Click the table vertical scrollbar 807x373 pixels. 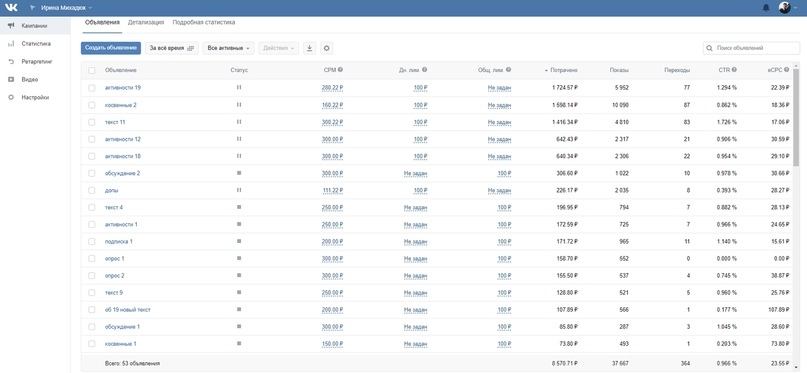[797, 118]
